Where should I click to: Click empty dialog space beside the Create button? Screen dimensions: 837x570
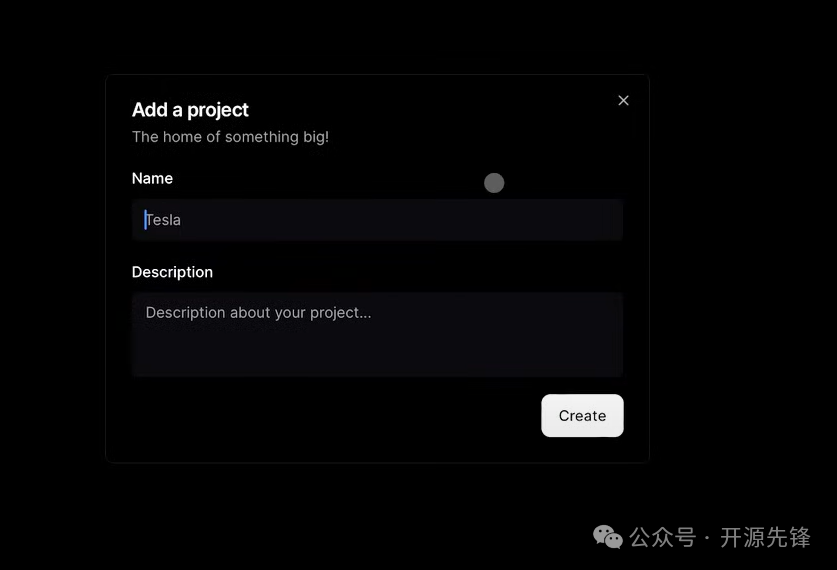331,416
